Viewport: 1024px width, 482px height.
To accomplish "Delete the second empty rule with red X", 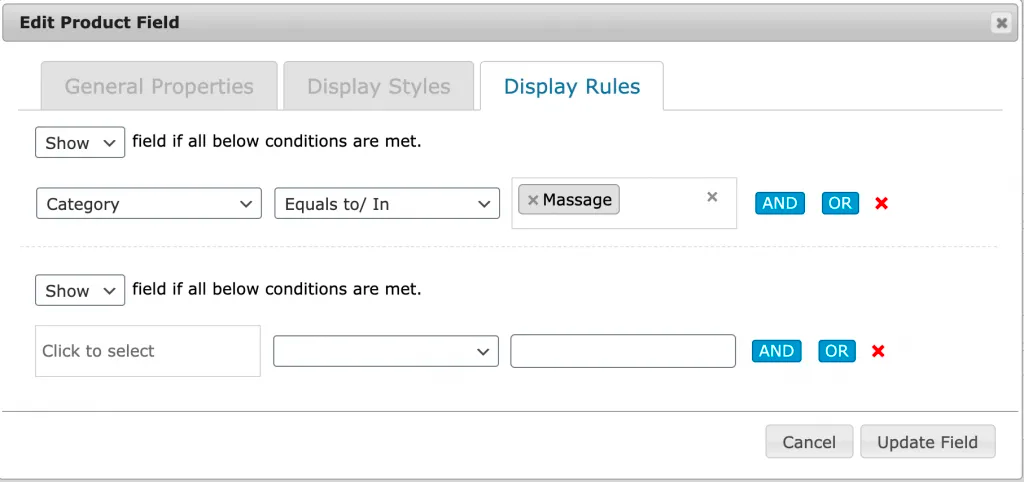I will 878,351.
